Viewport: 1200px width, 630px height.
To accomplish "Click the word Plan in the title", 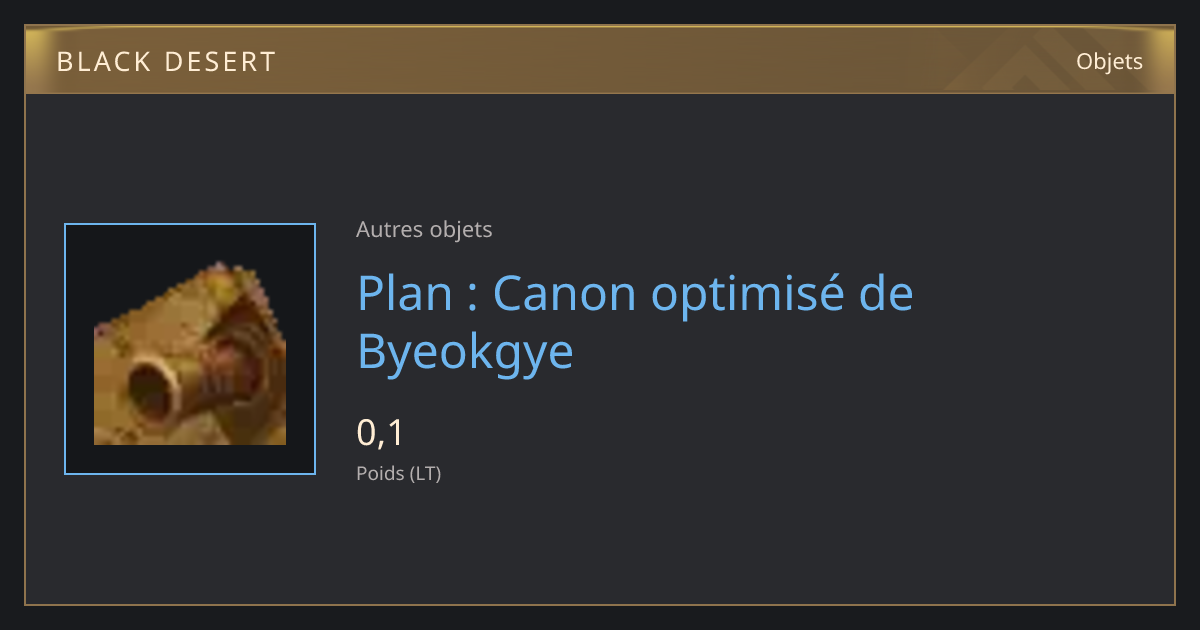I will (402, 293).
